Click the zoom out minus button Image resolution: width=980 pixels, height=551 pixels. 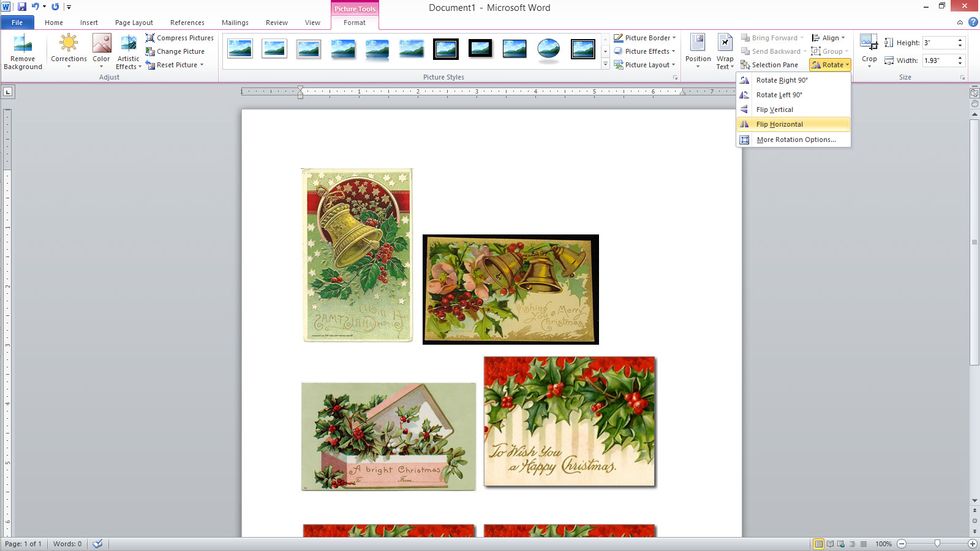[902, 544]
